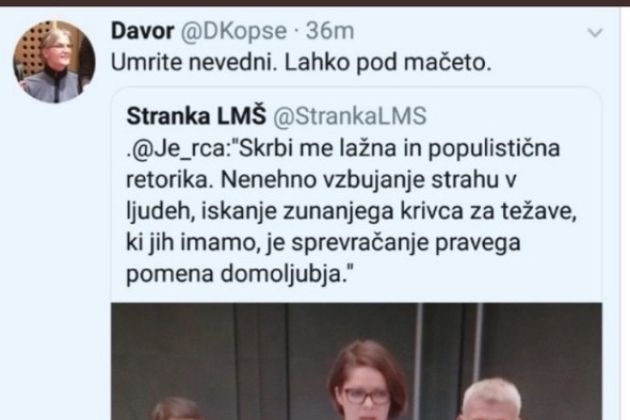Click the 'ljudeh, iskanje zunanjega krivca' line

tap(351, 211)
